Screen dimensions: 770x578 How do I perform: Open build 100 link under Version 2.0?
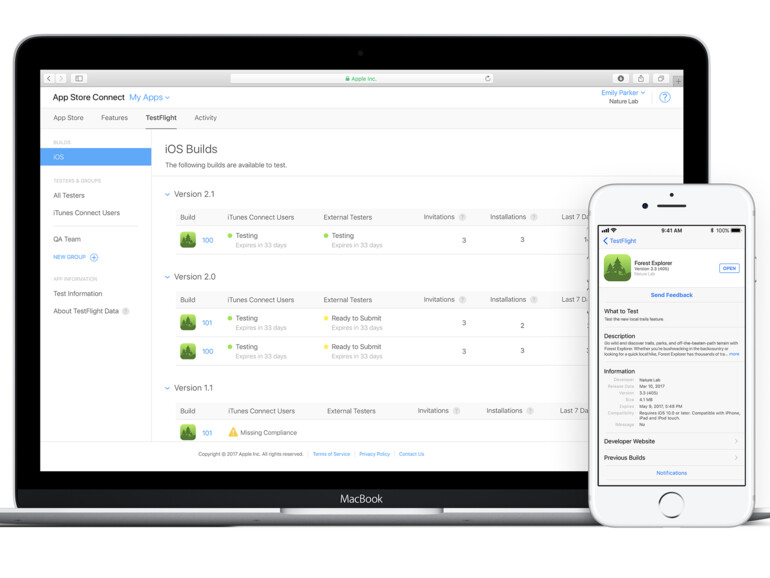208,352
